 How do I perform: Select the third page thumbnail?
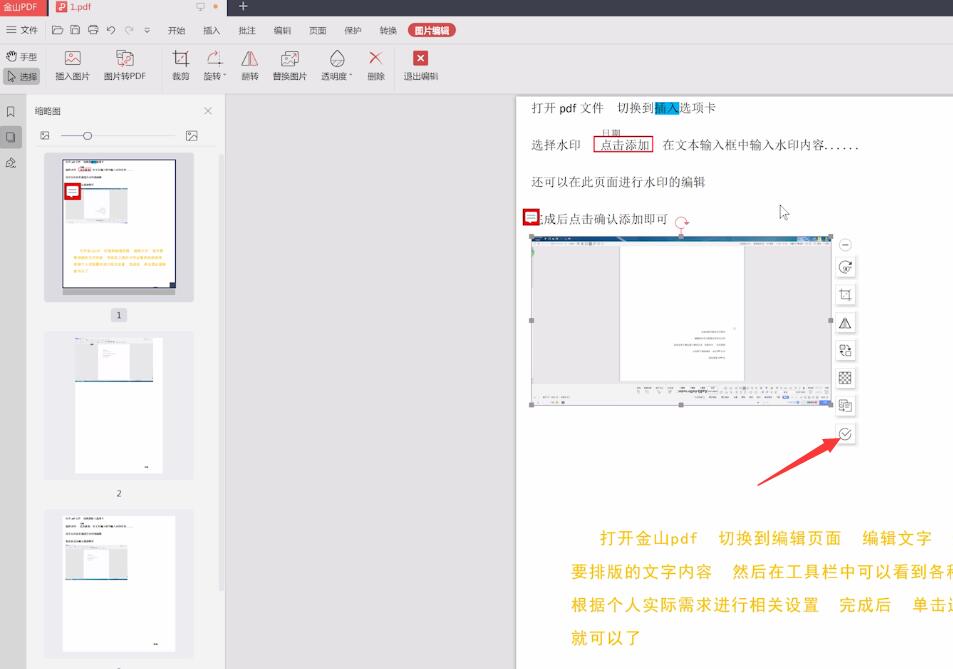[119, 584]
